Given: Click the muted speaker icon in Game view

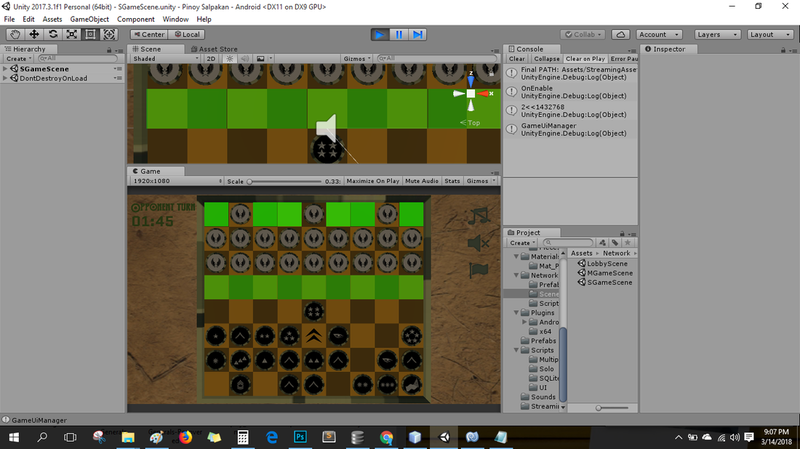Looking at the screenshot, I should click(478, 243).
